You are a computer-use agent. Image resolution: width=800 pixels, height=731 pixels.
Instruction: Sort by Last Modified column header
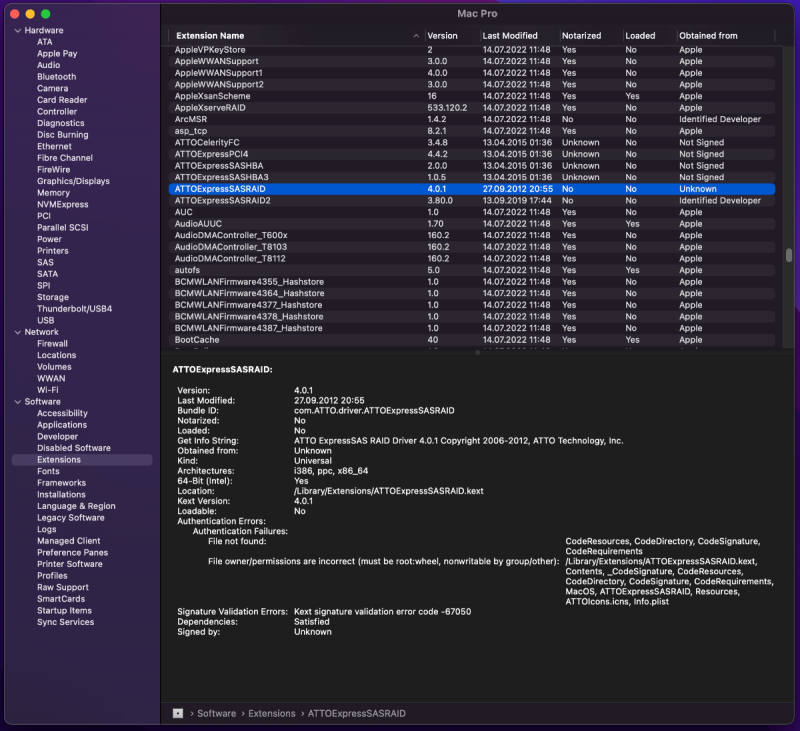[x=510, y=36]
